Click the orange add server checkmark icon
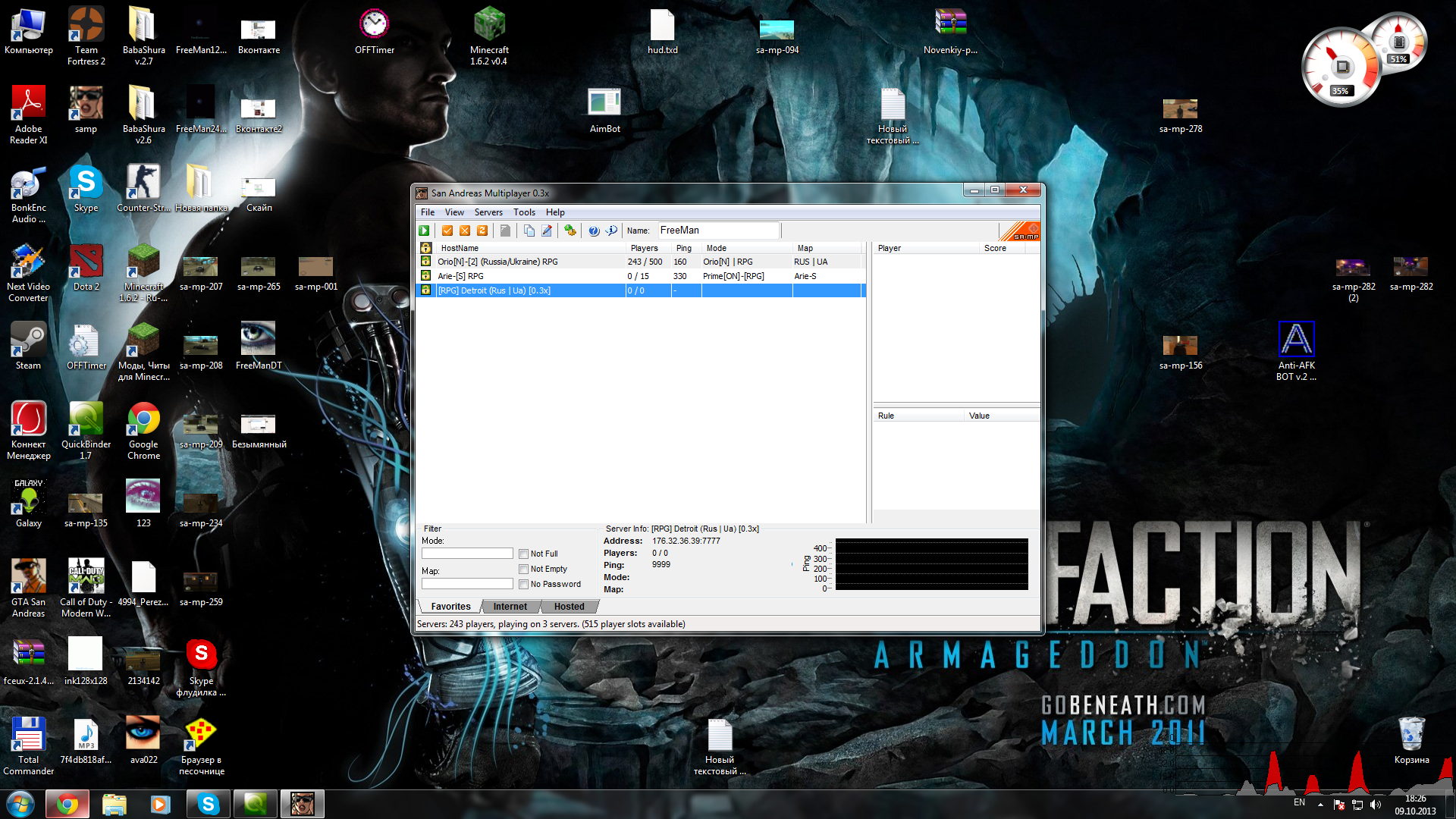1456x819 pixels. [447, 231]
